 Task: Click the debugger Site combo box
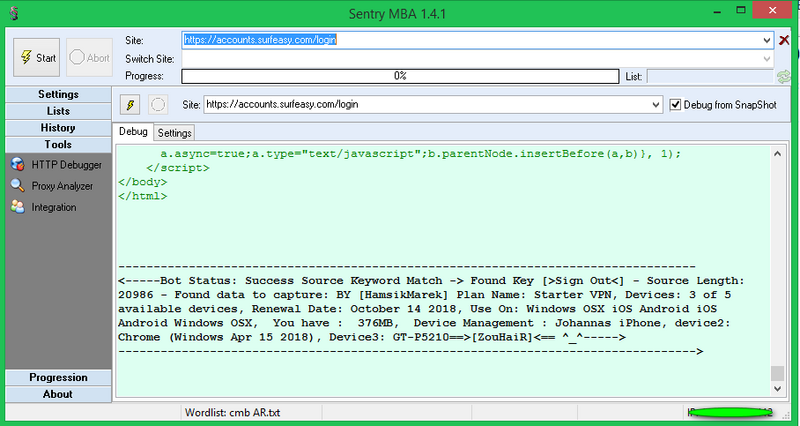[433, 105]
